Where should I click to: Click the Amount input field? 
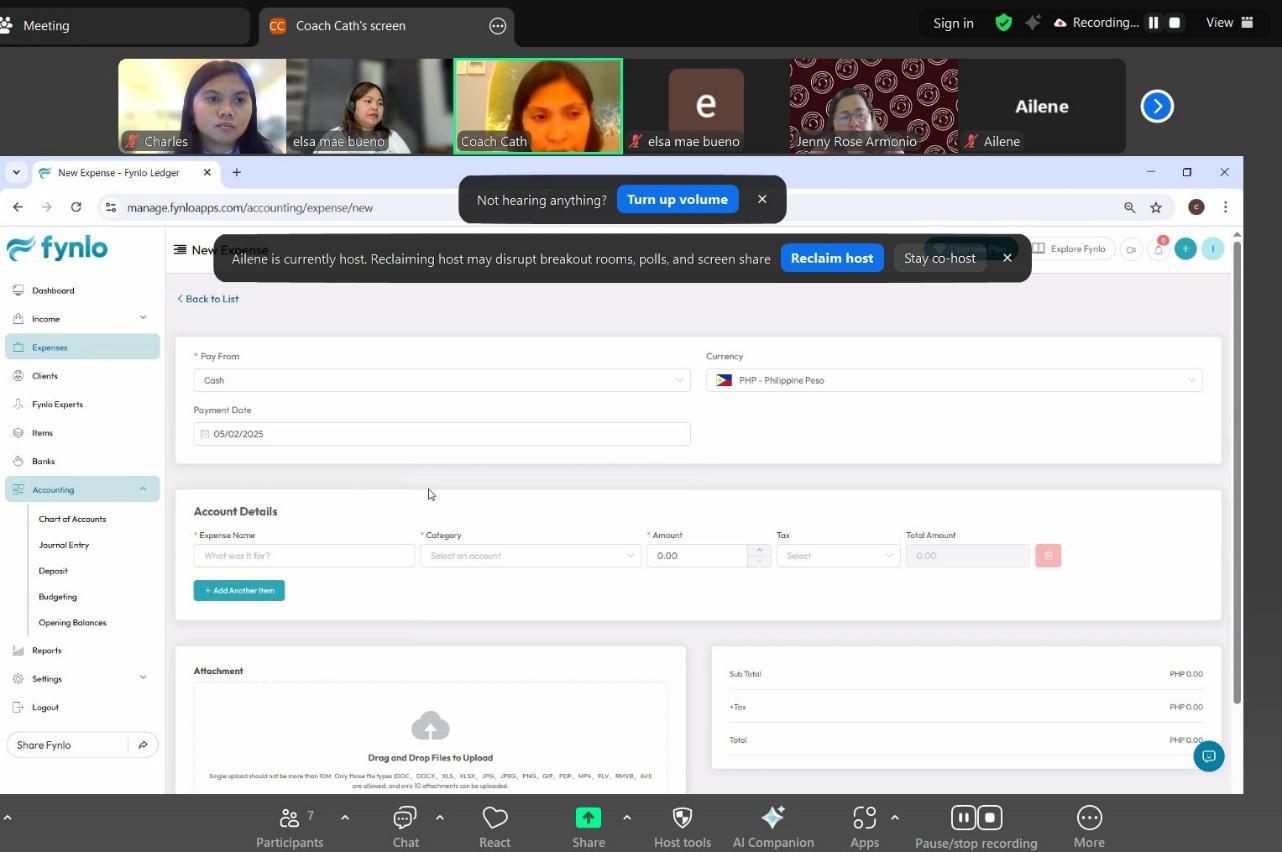click(697, 556)
